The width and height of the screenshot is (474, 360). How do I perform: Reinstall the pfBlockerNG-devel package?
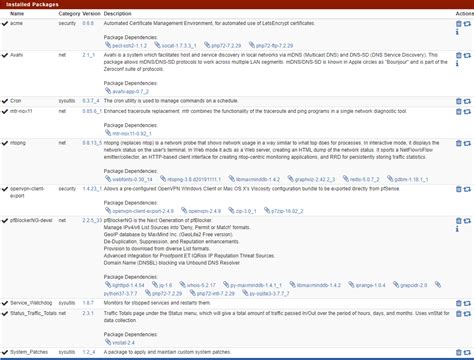(x=467, y=221)
